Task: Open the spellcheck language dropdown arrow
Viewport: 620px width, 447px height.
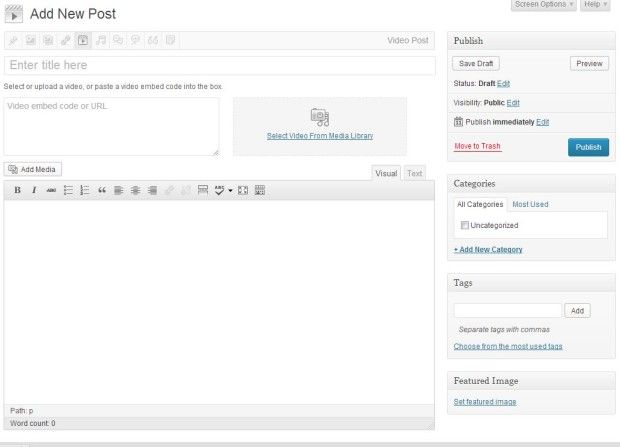Action: [230, 190]
